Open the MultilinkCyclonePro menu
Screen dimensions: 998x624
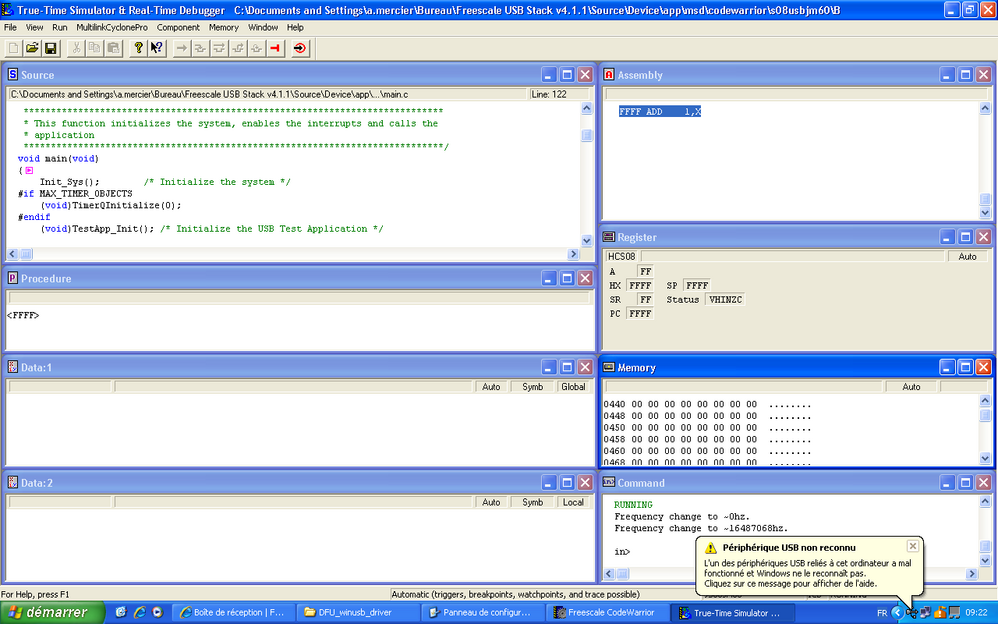(x=112, y=27)
